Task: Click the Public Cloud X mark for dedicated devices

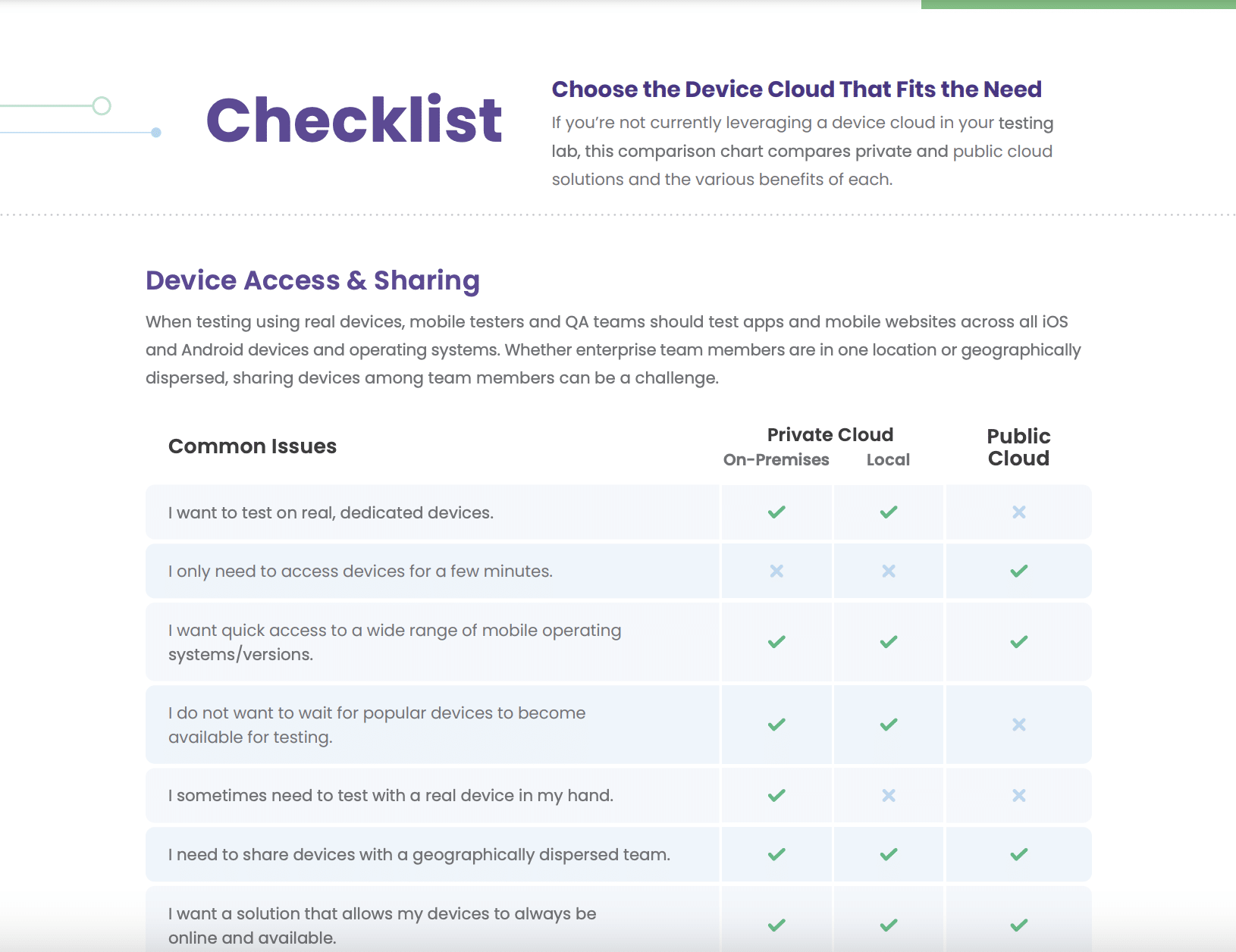Action: [1018, 512]
